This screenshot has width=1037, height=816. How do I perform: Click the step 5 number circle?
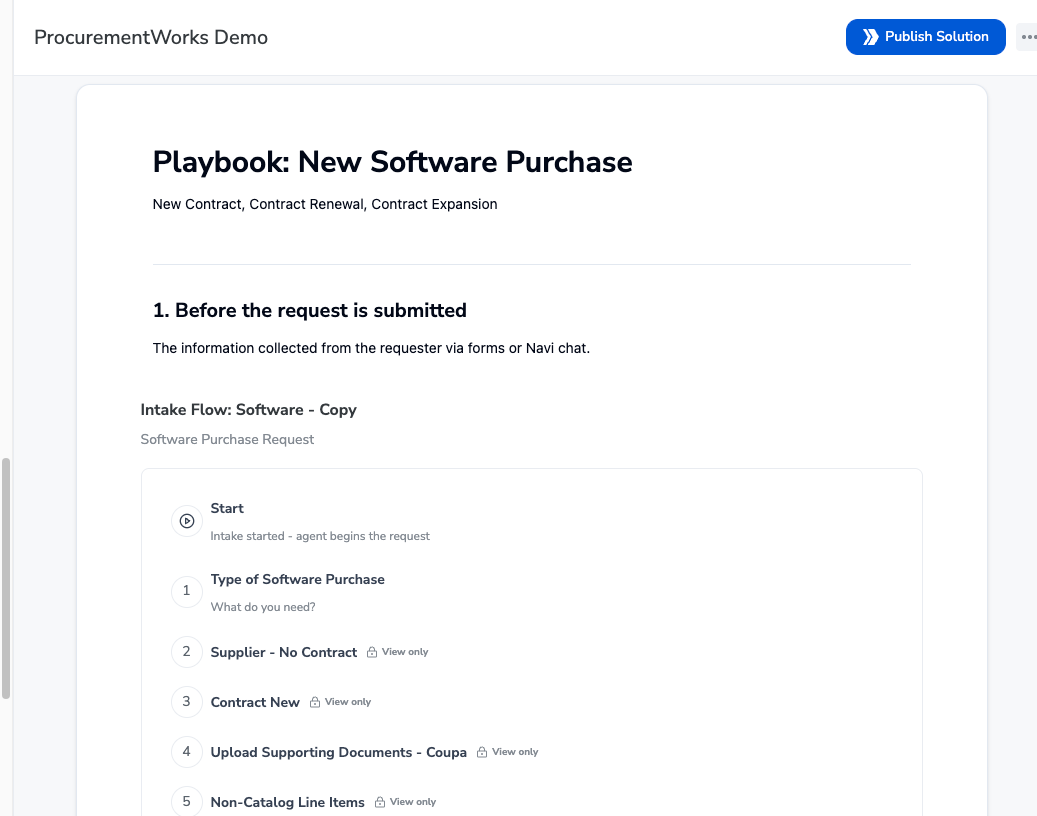pos(187,801)
